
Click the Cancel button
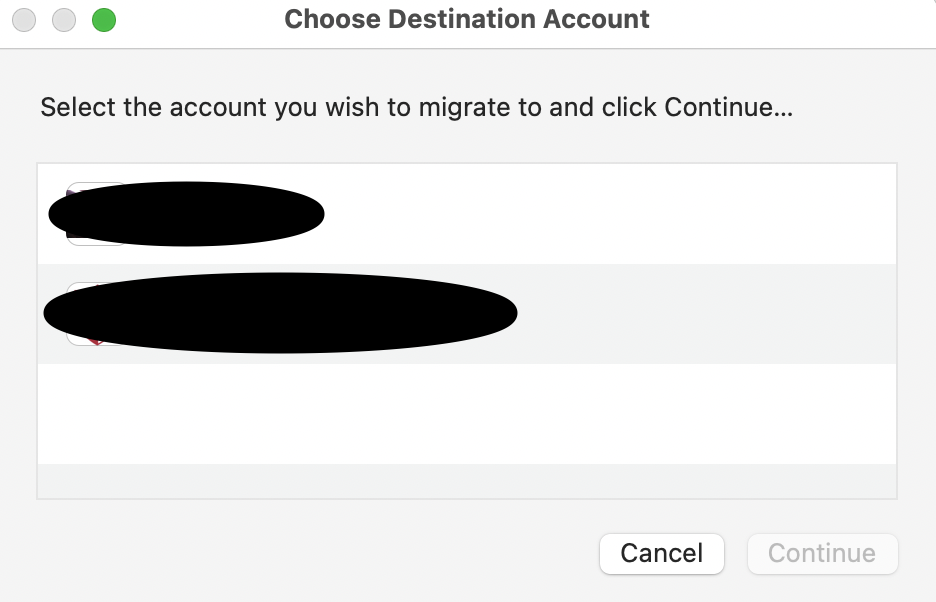[x=661, y=553]
